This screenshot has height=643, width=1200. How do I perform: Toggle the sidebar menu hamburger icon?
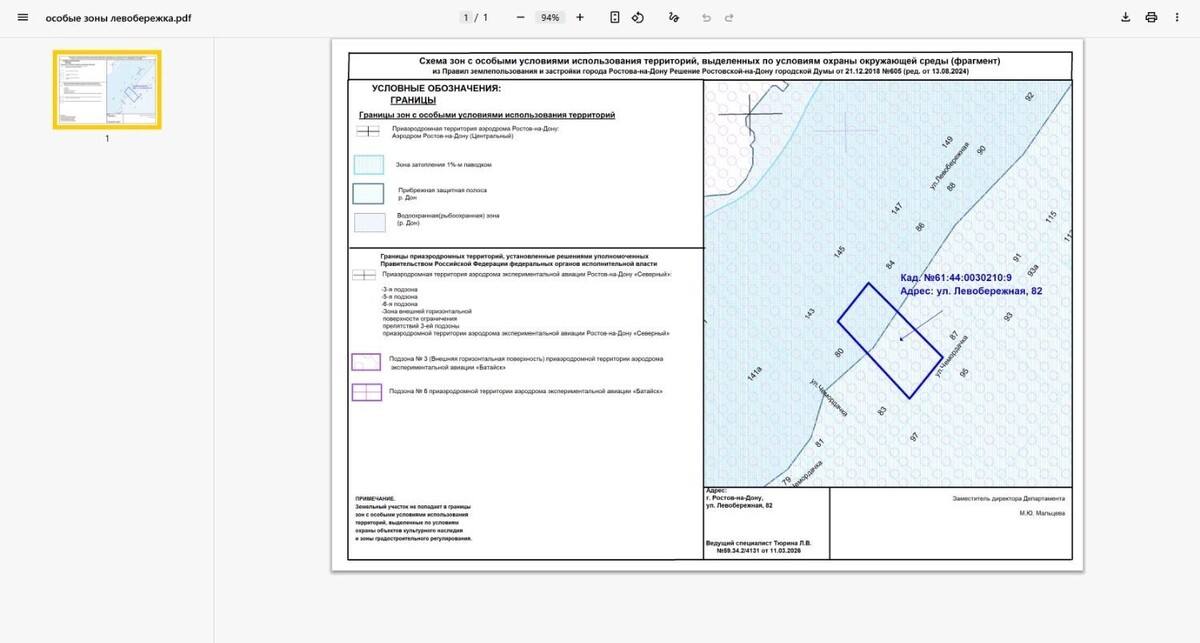pos(23,18)
